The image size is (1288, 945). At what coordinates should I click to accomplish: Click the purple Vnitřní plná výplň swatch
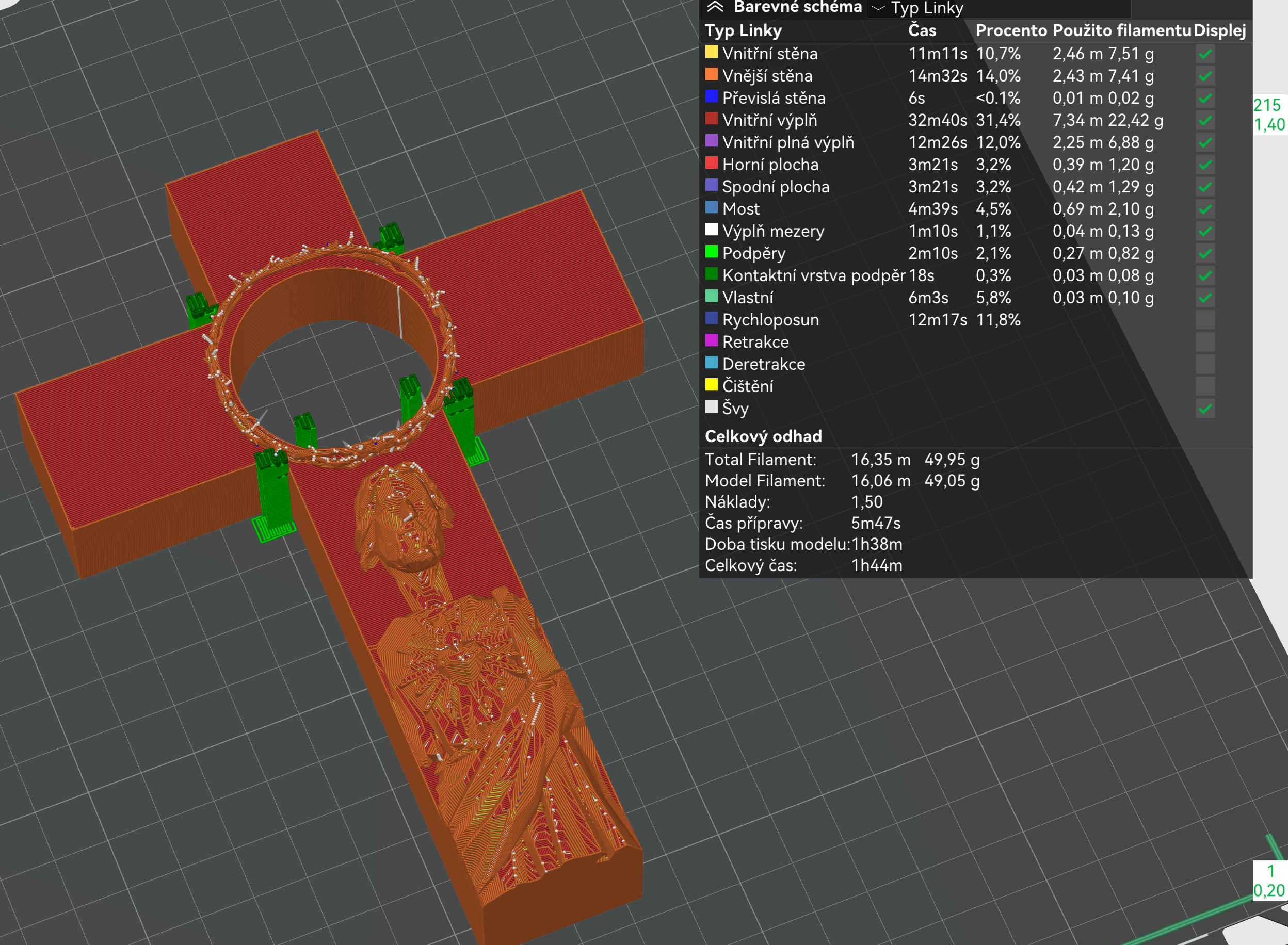[x=711, y=141]
